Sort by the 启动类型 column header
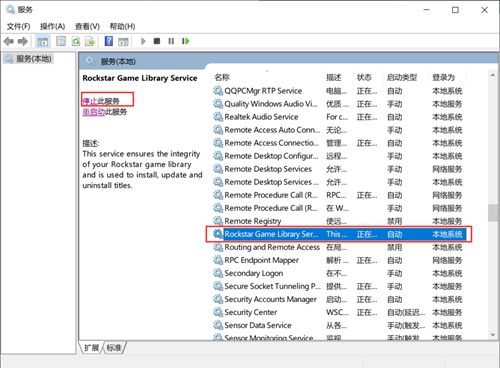The height and width of the screenshot is (368, 500). [x=402, y=77]
